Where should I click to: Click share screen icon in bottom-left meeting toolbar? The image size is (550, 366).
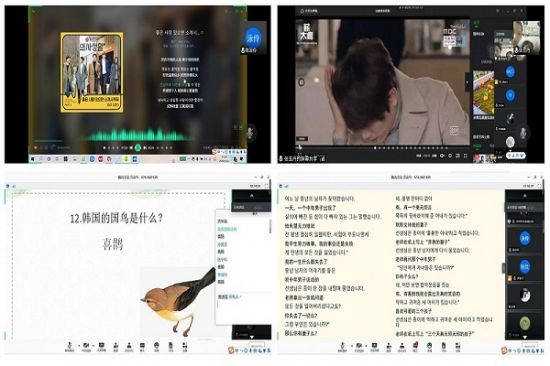tap(102, 346)
